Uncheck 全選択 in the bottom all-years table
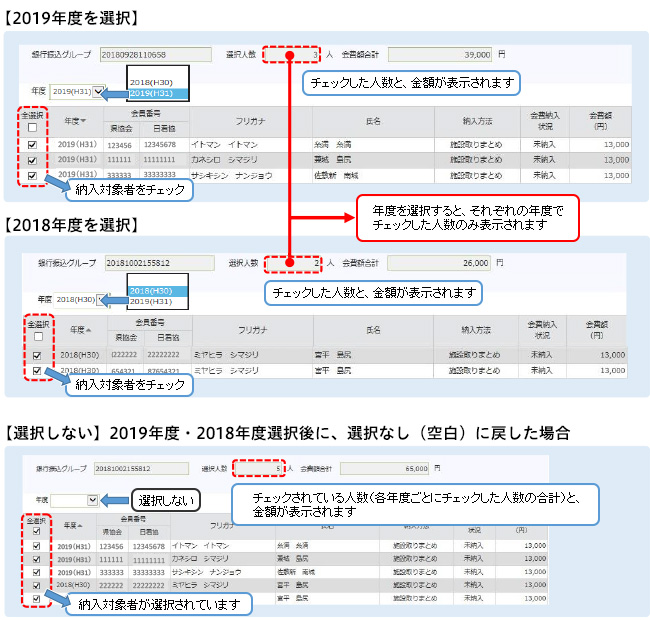Screen dimensions: 650x620 [33, 531]
